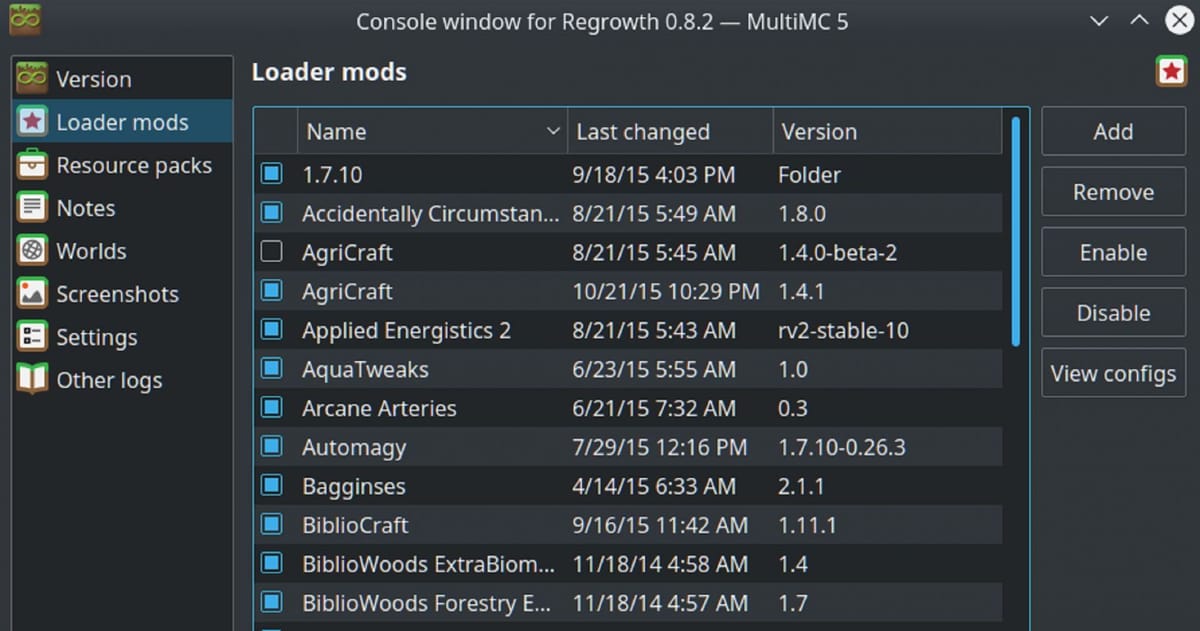
Task: Click the red star icon above the buttons
Action: [x=1171, y=71]
